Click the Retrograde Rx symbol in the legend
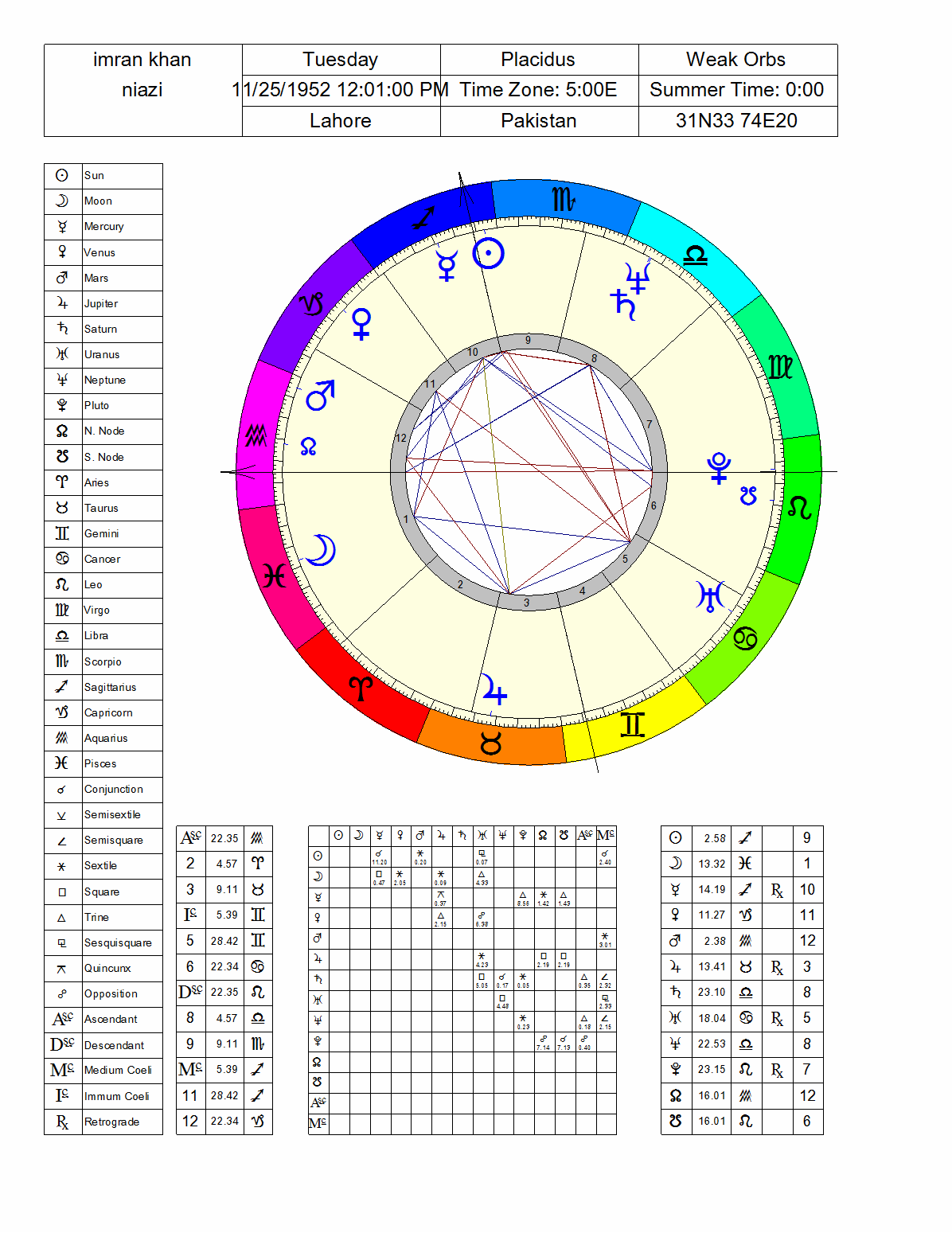 click(x=62, y=1122)
